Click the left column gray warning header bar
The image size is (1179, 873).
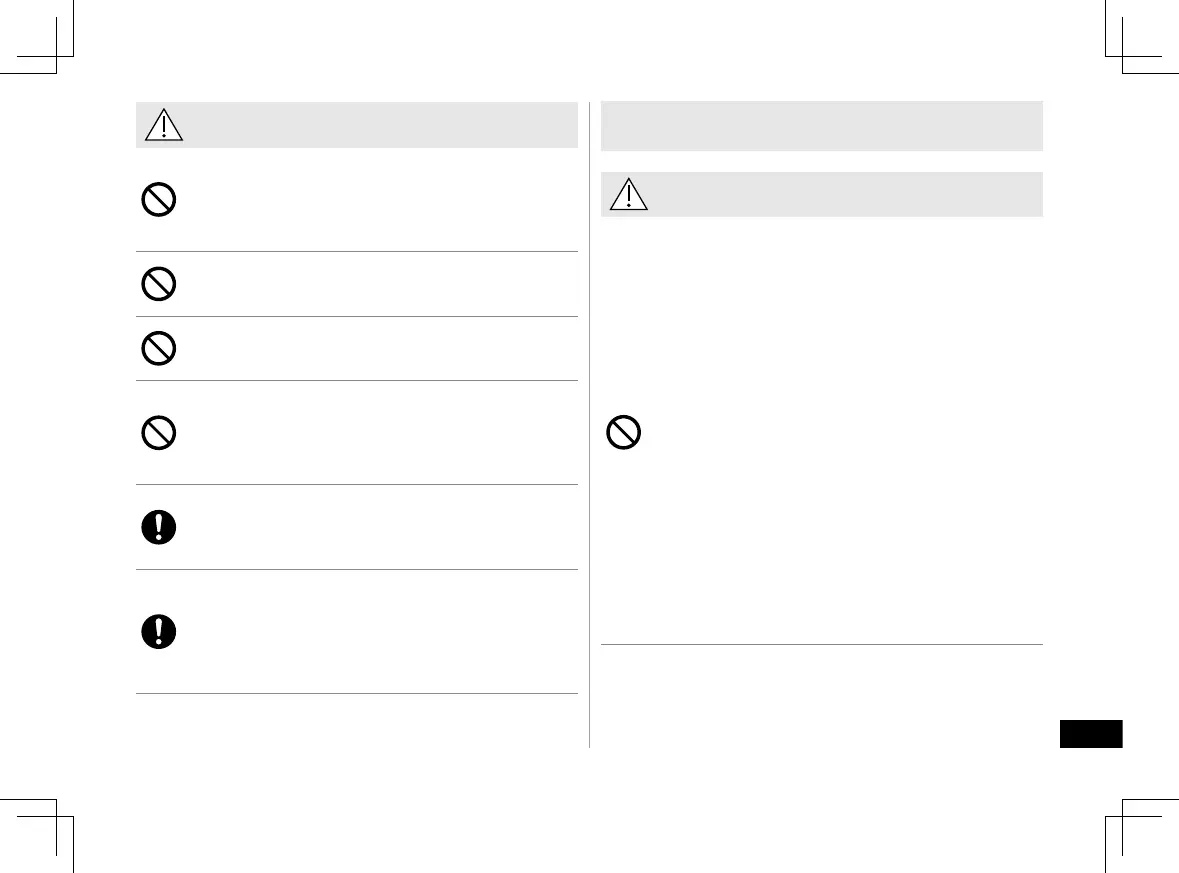pos(380,125)
